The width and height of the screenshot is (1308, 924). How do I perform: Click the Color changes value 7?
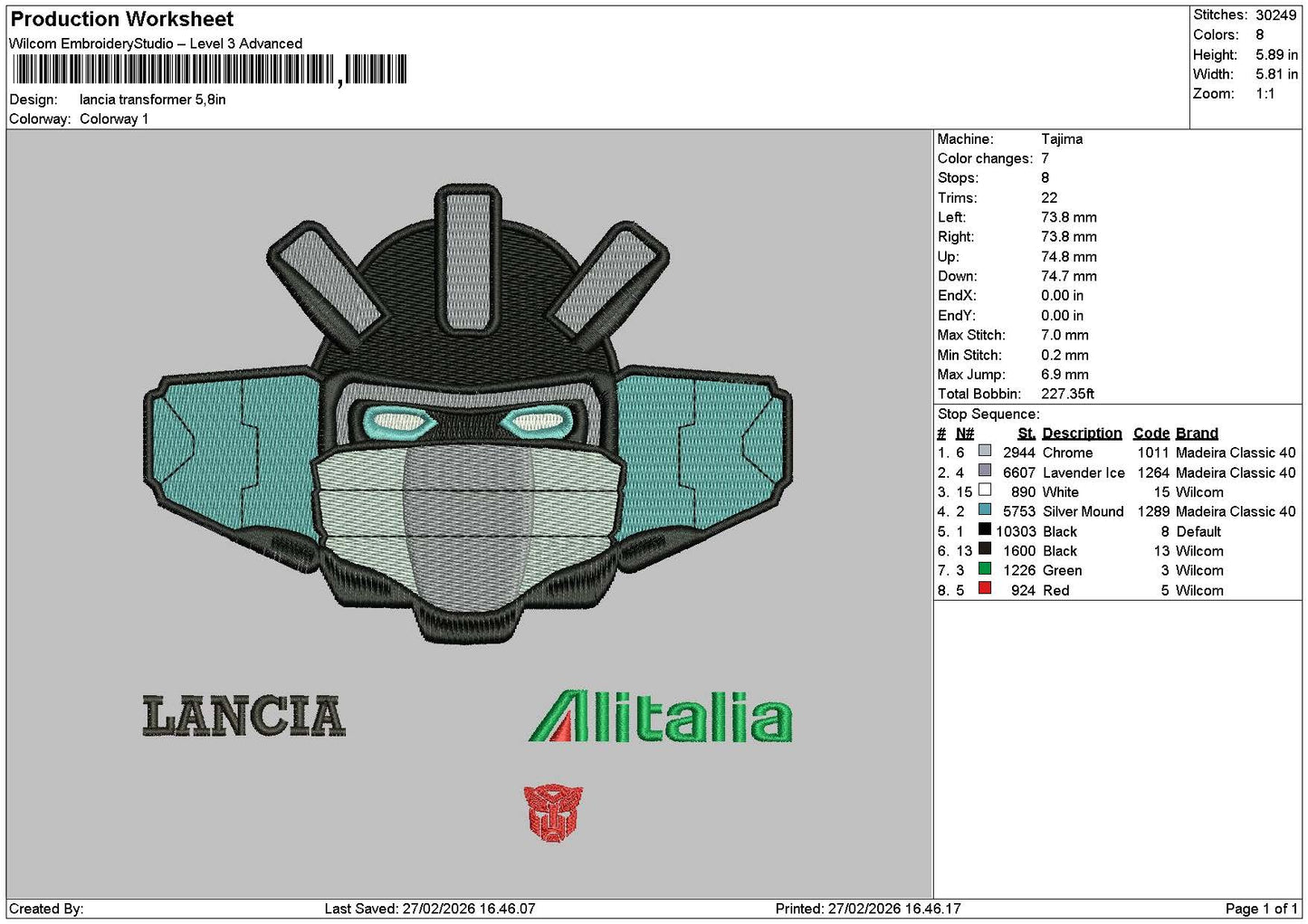[x=1045, y=158]
